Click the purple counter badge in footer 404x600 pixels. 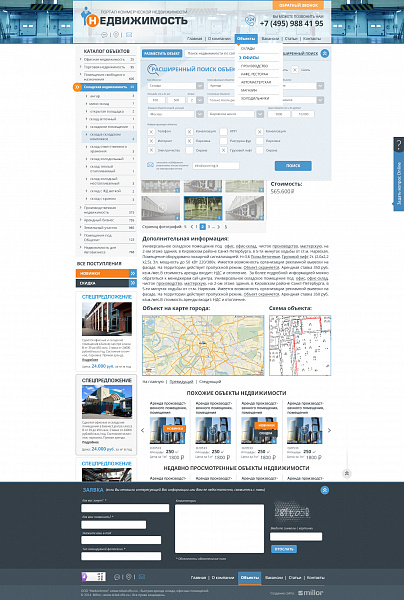click(93, 577)
